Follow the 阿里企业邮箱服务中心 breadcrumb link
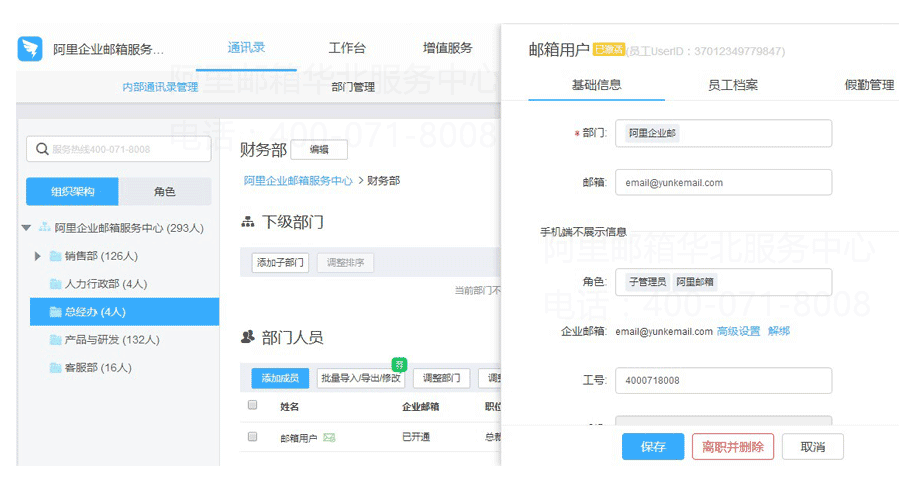 298,181
